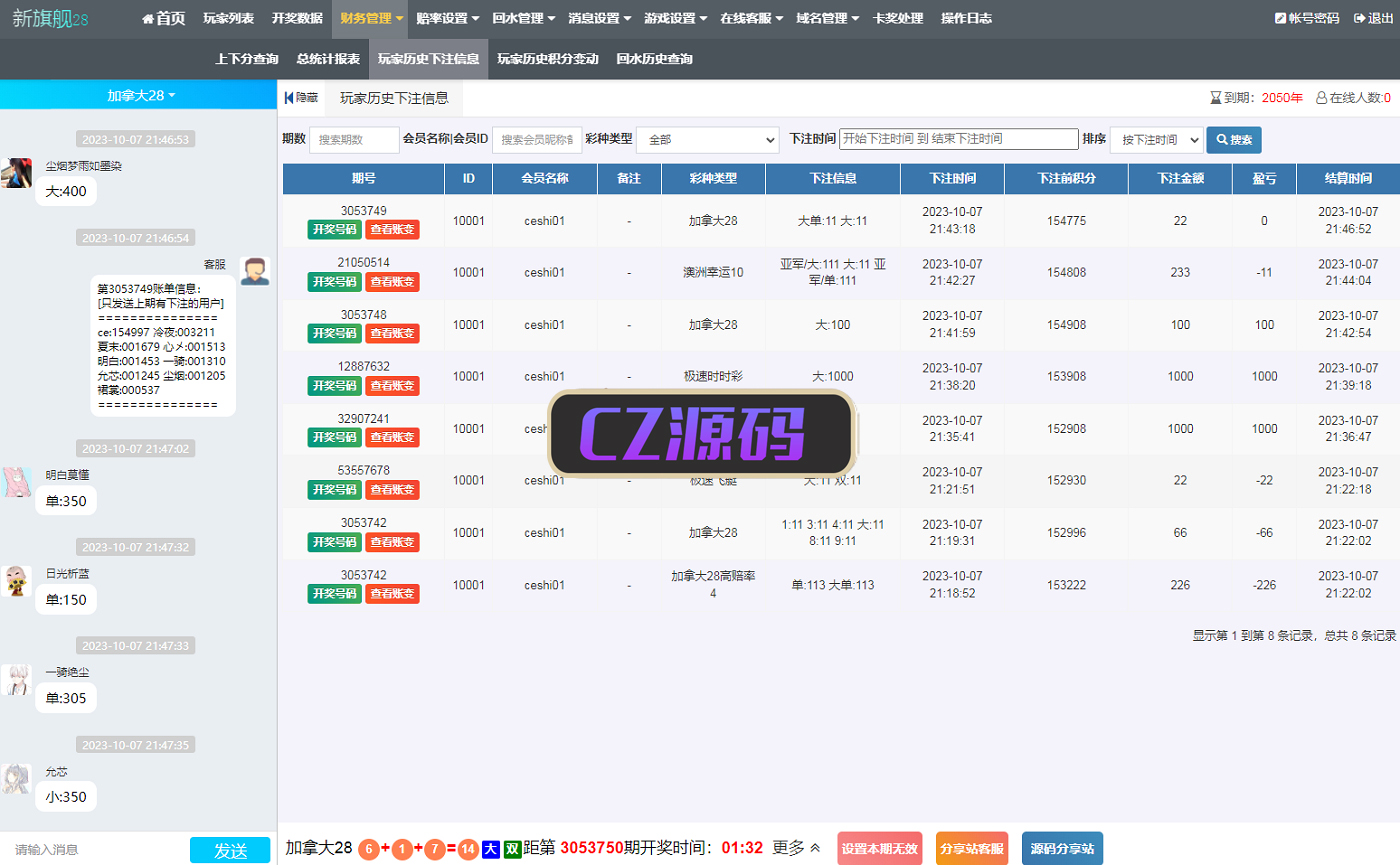Click the 退出 logout icon
The image size is (1400, 865).
click(1359, 19)
